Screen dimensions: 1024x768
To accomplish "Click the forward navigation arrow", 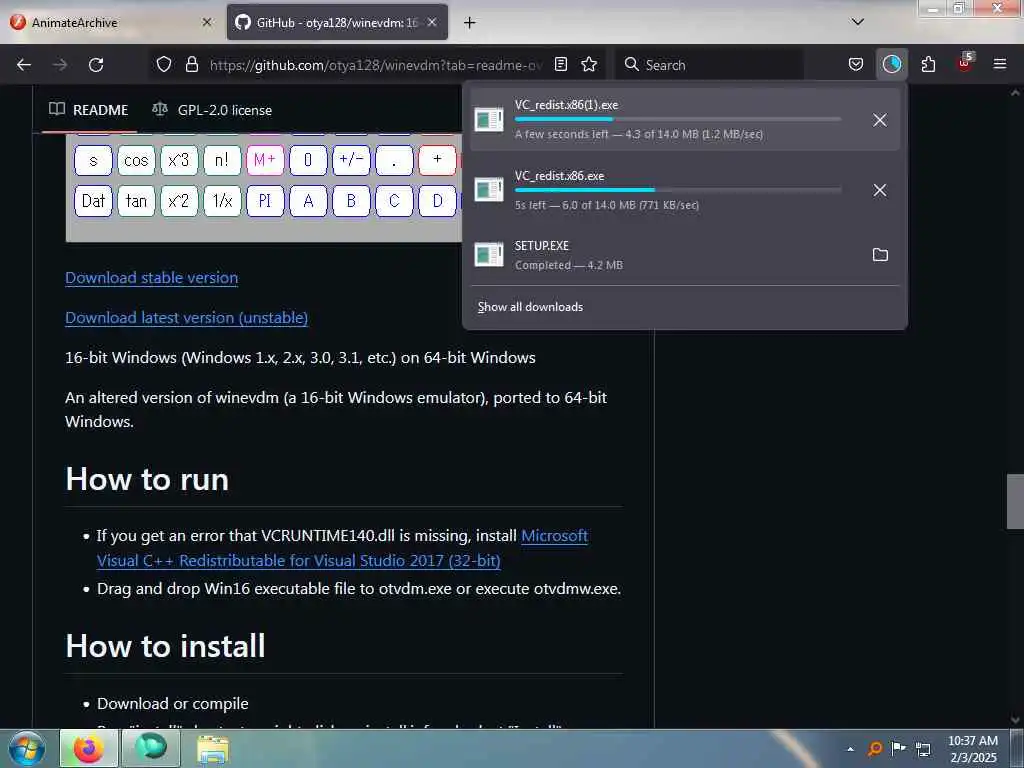I will (x=60, y=65).
